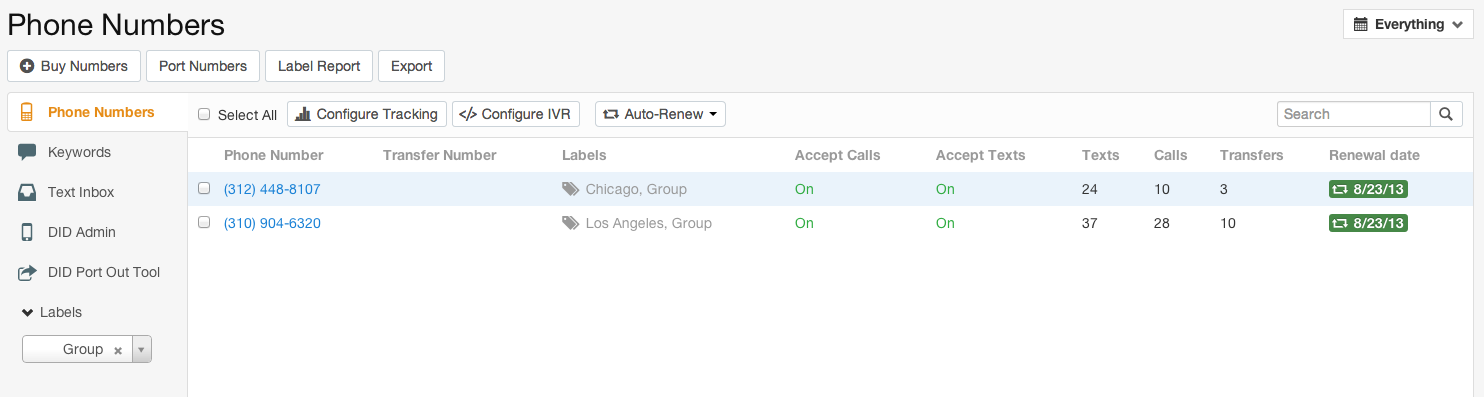The image size is (1484, 397).
Task: Click Configure IVR
Action: [516, 114]
